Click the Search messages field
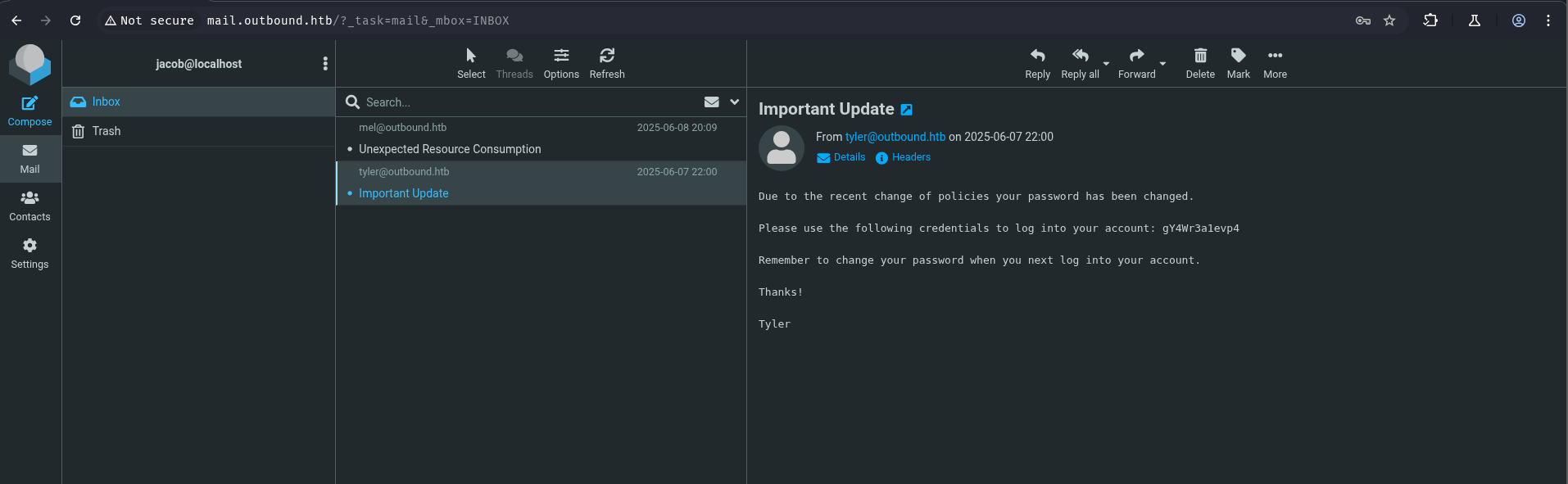 (524, 102)
